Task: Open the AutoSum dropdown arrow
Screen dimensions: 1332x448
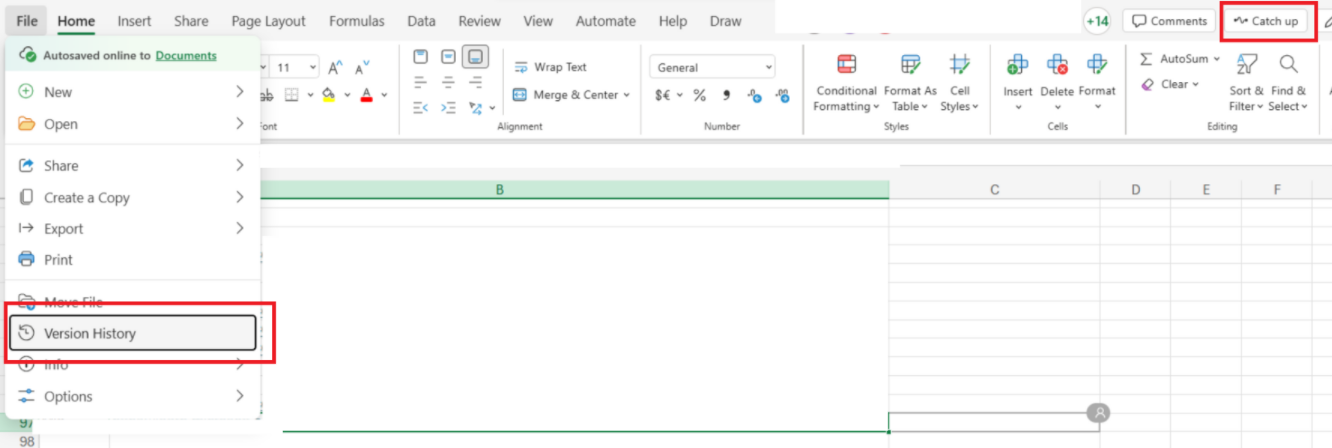Action: (x=1217, y=59)
